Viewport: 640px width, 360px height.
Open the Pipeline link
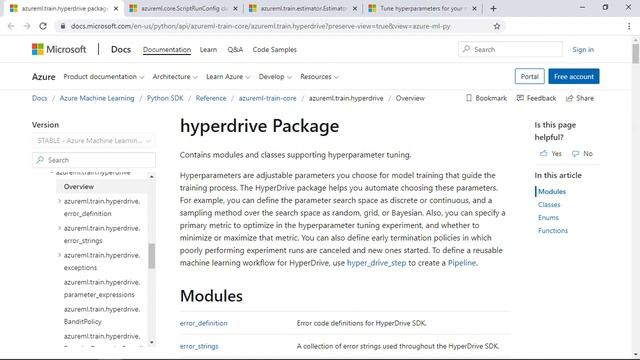(462, 263)
